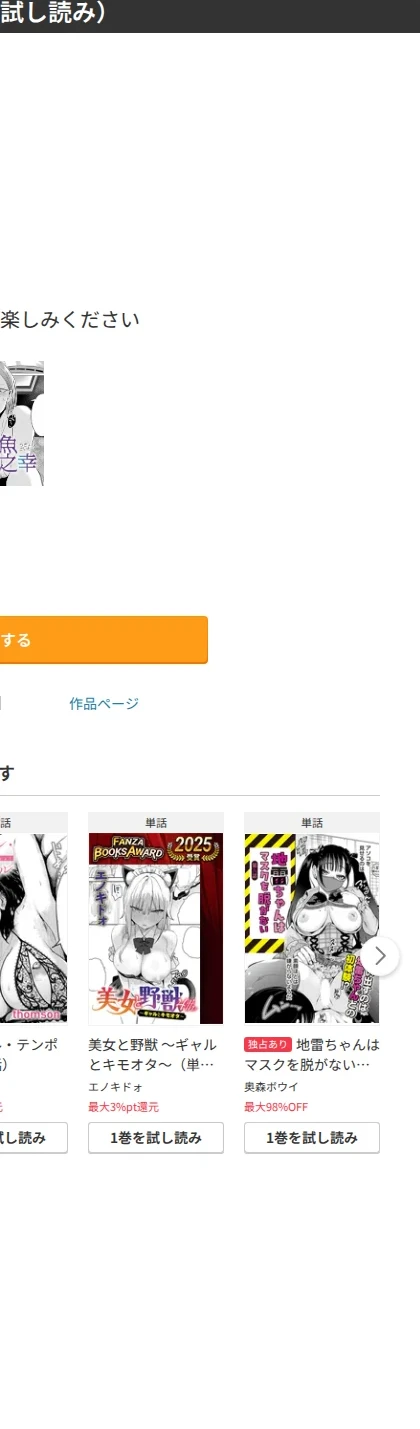
Task: Click the 単話 tag above 美女と野獣
Action: (x=156, y=823)
